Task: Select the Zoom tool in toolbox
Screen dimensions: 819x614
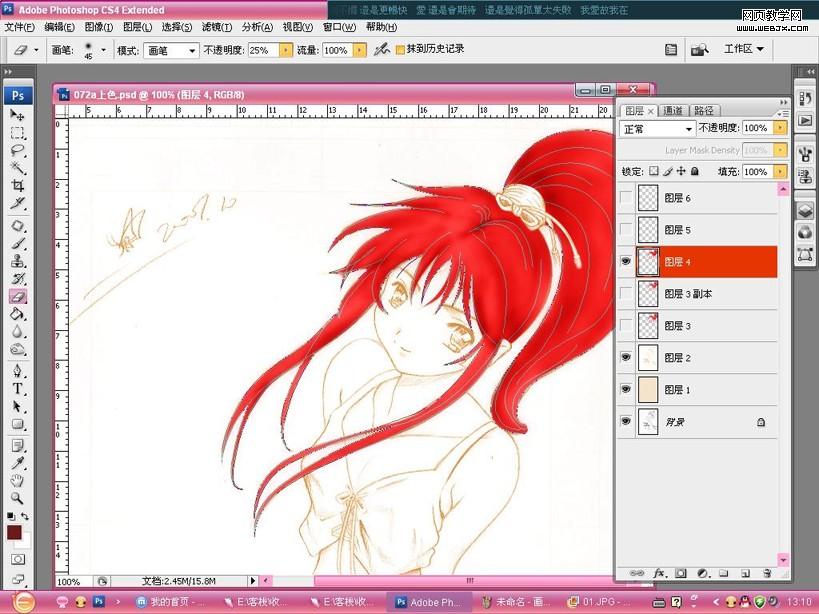Action: [x=18, y=498]
